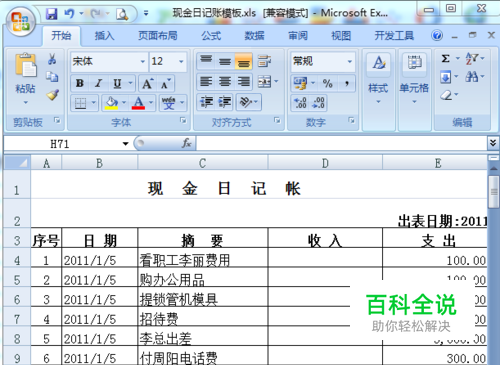Decrease indent icon
The width and height of the screenshot is (500, 365).
[x=207, y=102]
